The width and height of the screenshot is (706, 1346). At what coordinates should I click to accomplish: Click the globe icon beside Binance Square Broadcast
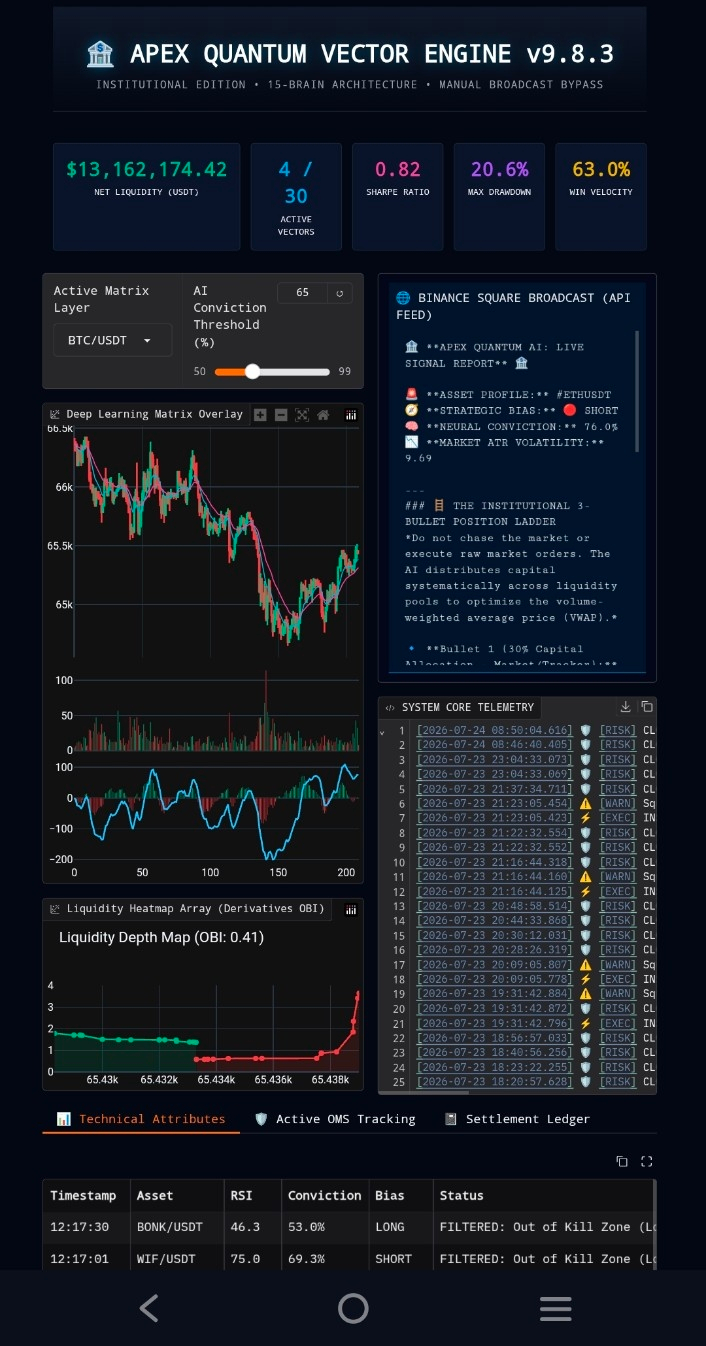pyautogui.click(x=403, y=298)
